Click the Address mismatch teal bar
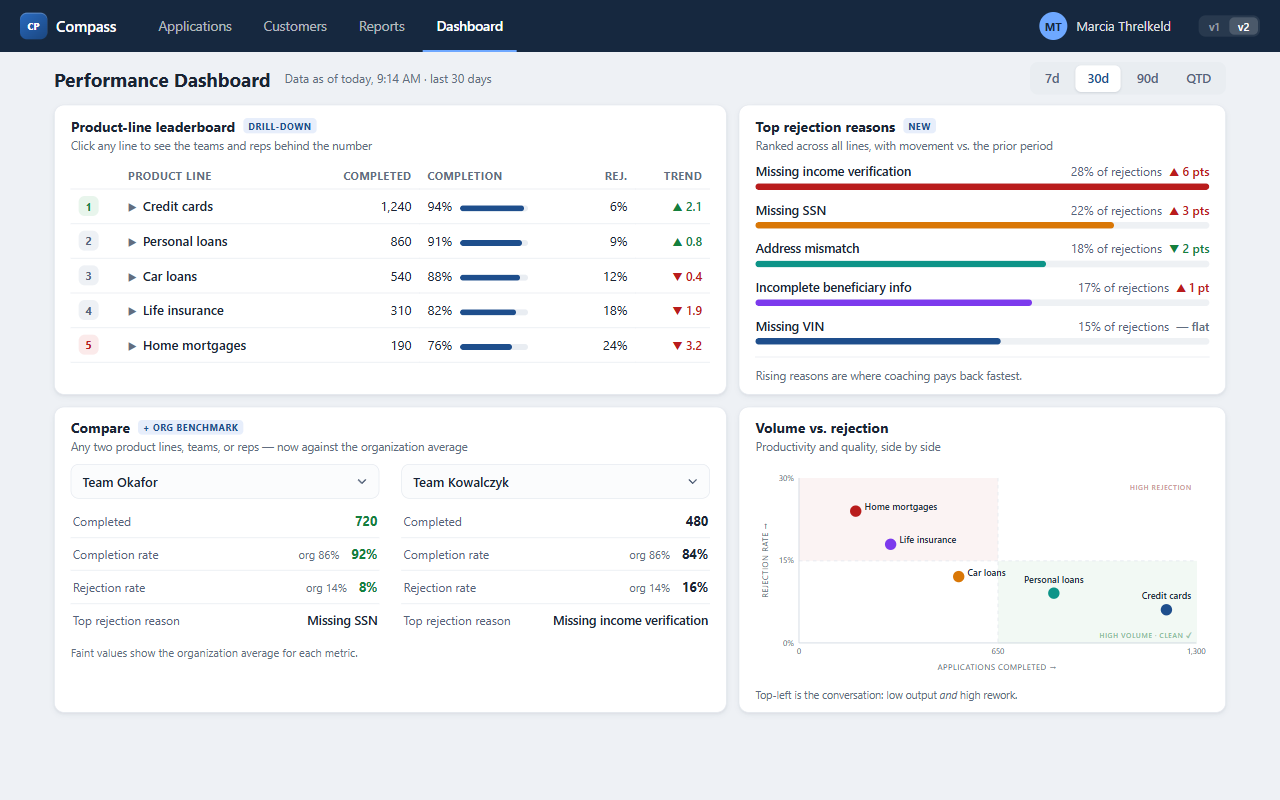 (x=901, y=264)
